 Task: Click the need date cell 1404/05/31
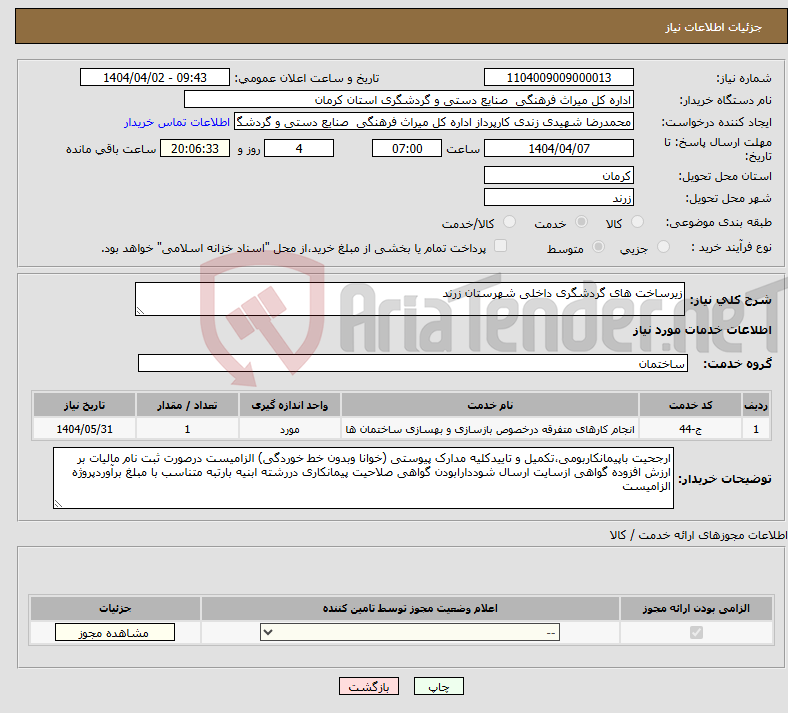pos(84,429)
